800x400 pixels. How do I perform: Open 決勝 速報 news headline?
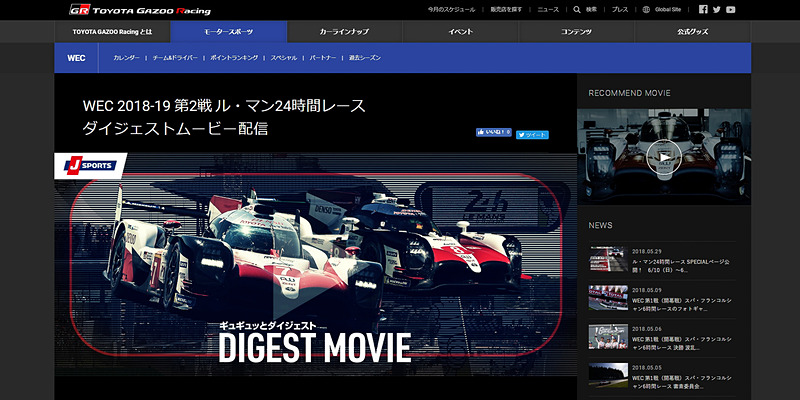[682, 343]
